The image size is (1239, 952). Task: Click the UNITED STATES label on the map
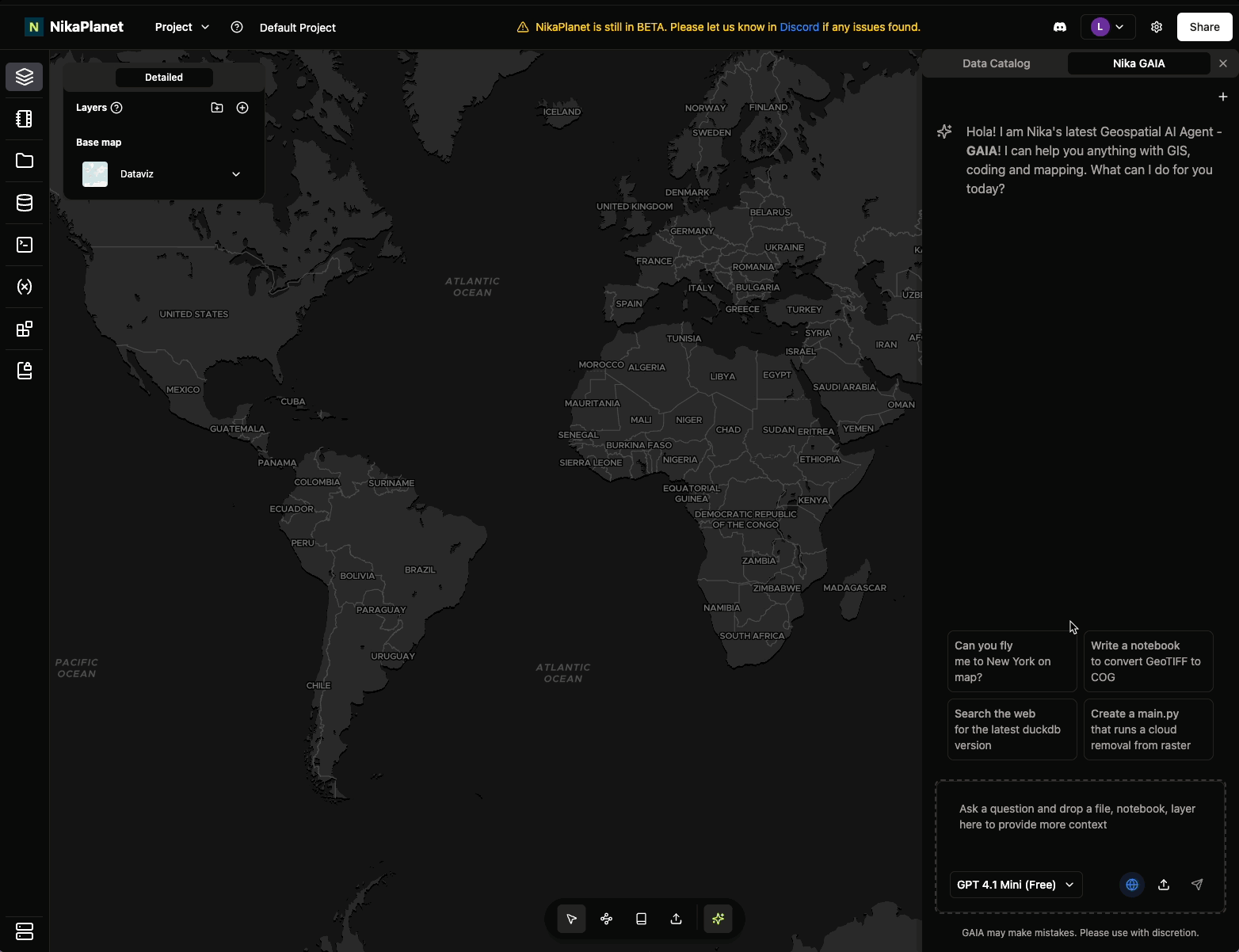coord(194,314)
